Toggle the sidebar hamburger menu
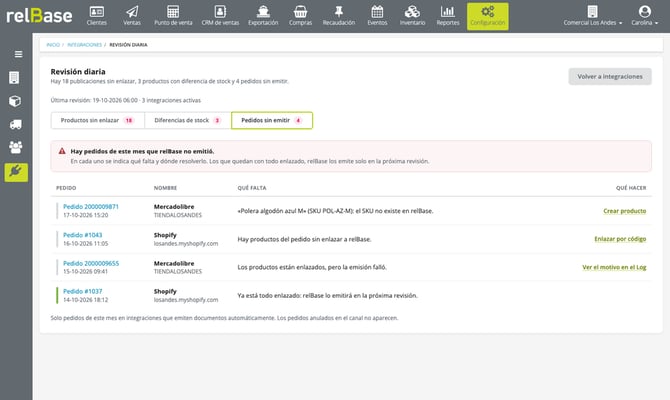This screenshot has width=670, height=400. (x=18, y=54)
